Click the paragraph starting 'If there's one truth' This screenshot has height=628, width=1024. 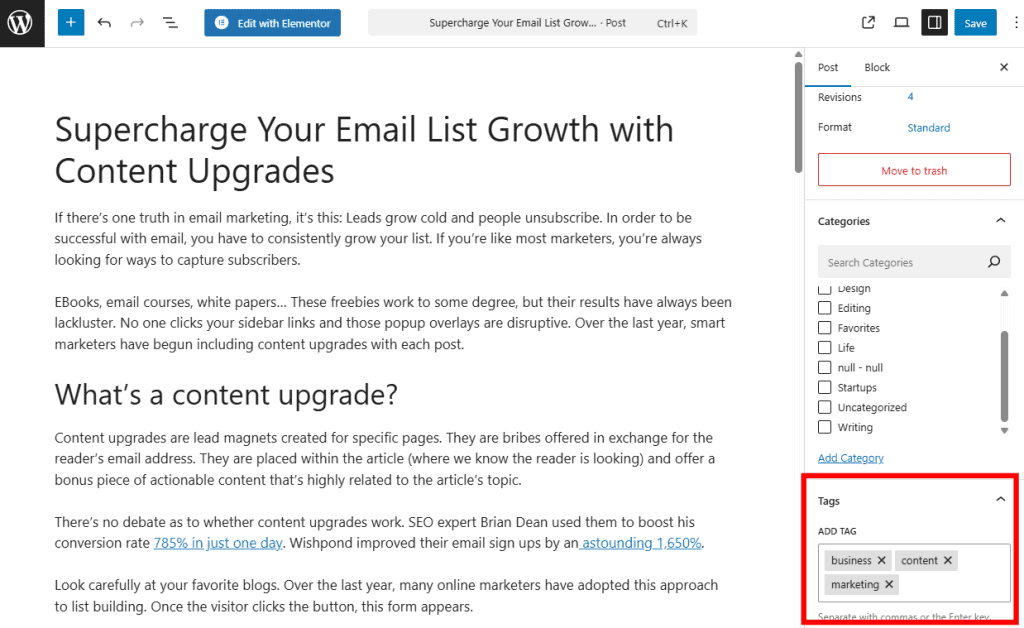(378, 239)
